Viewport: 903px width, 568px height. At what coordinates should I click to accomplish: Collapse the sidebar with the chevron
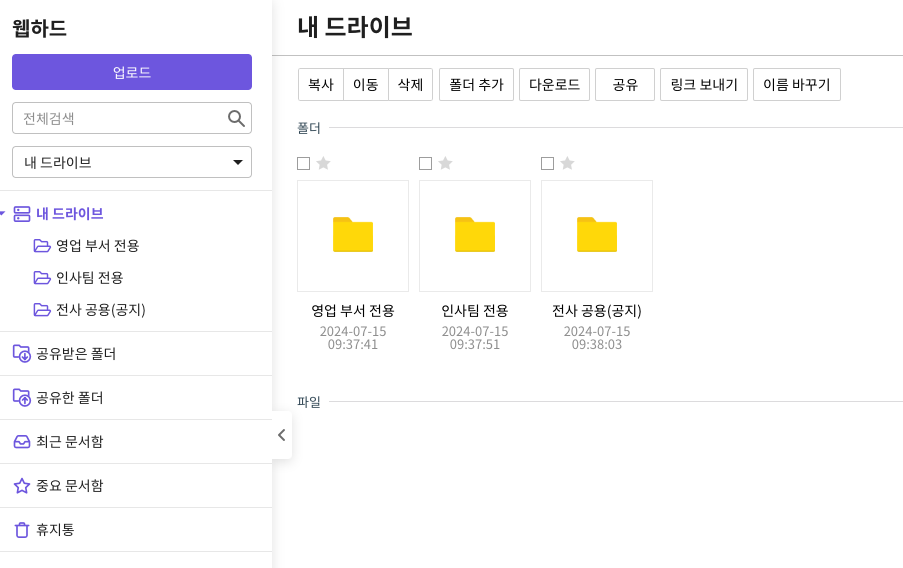pyautogui.click(x=281, y=435)
